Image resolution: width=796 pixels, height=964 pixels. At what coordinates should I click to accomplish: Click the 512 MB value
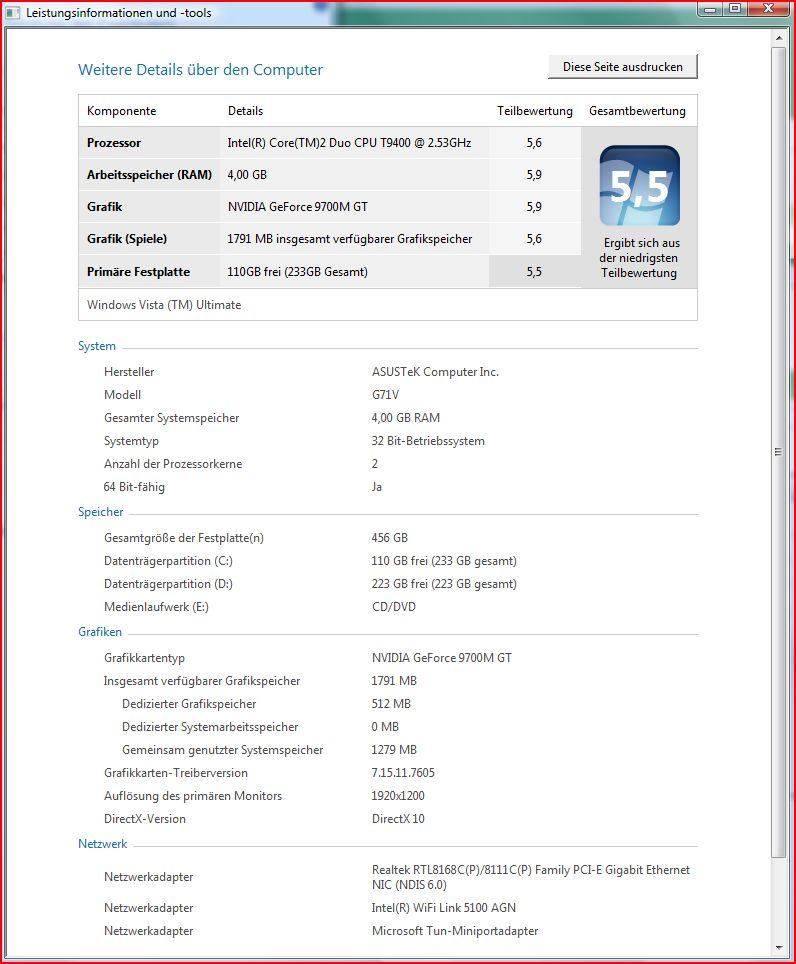[391, 704]
